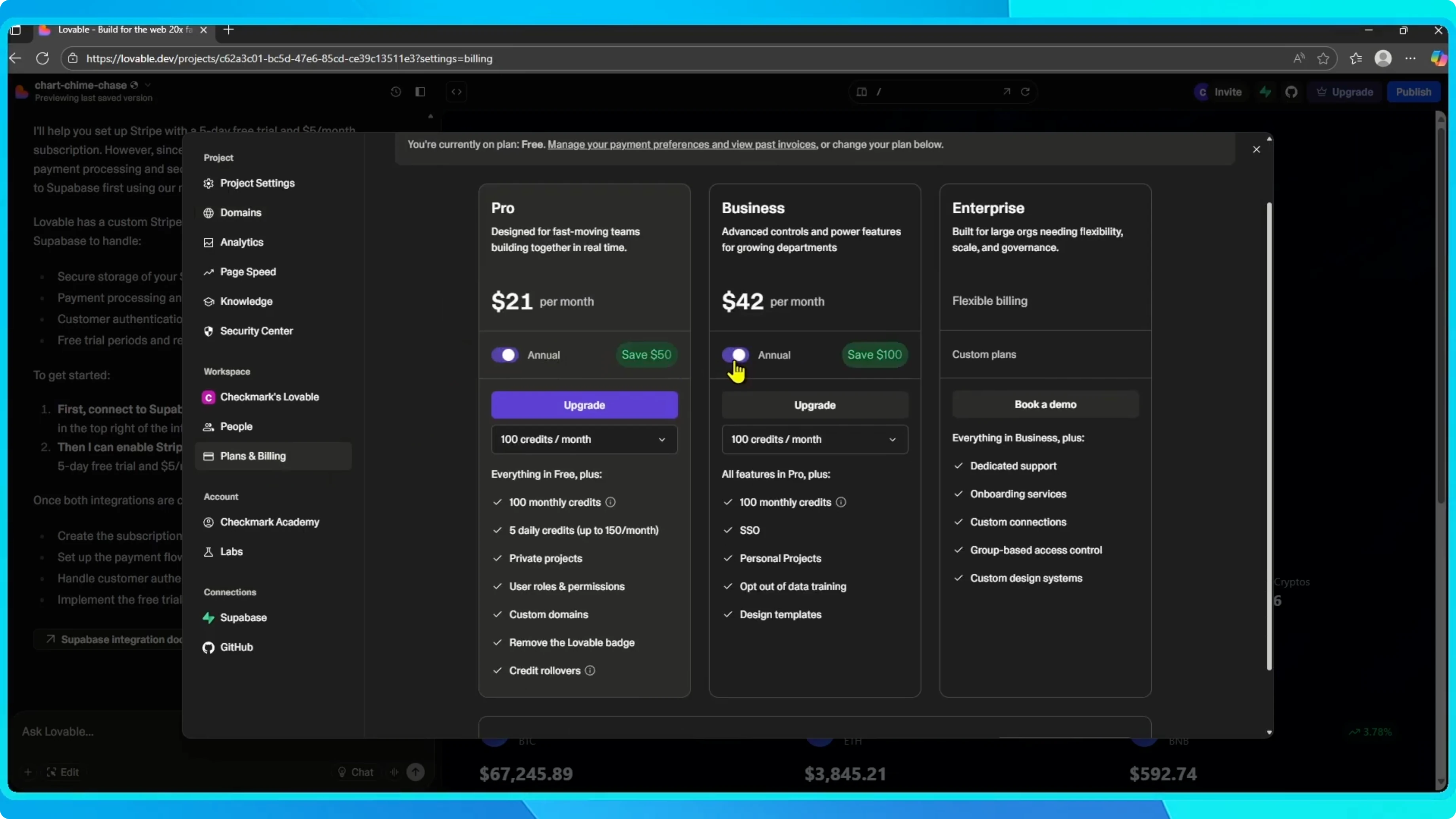Open Analytics settings
Viewport: 1456px width, 819px height.
(x=273, y=242)
